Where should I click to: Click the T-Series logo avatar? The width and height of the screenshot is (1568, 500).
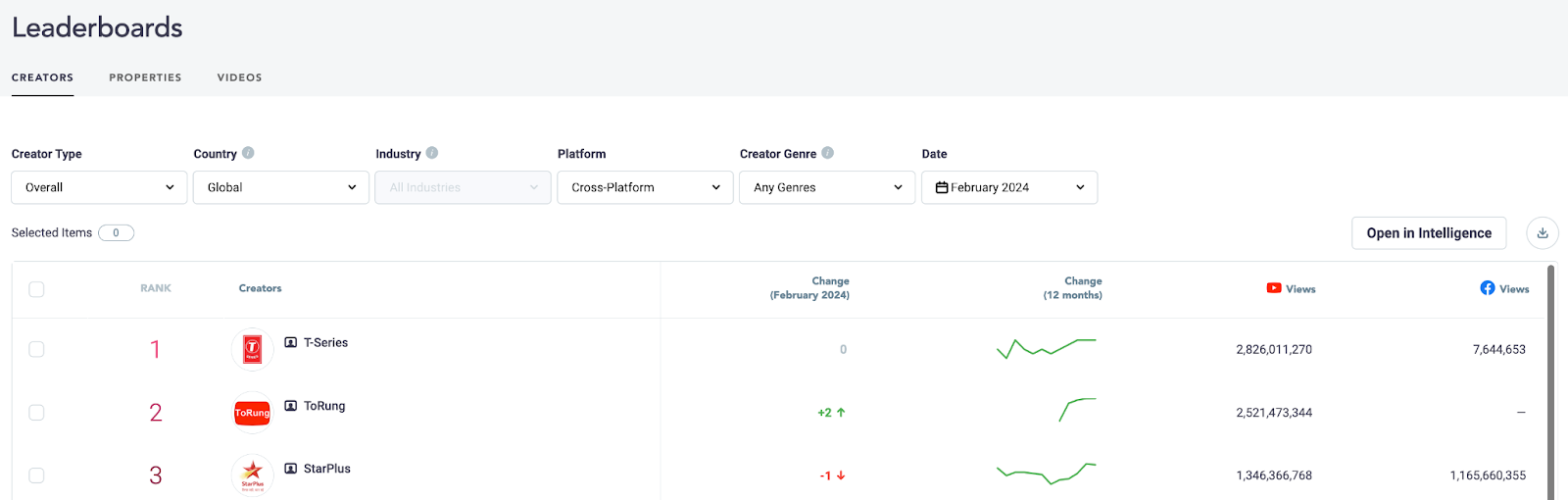(252, 349)
